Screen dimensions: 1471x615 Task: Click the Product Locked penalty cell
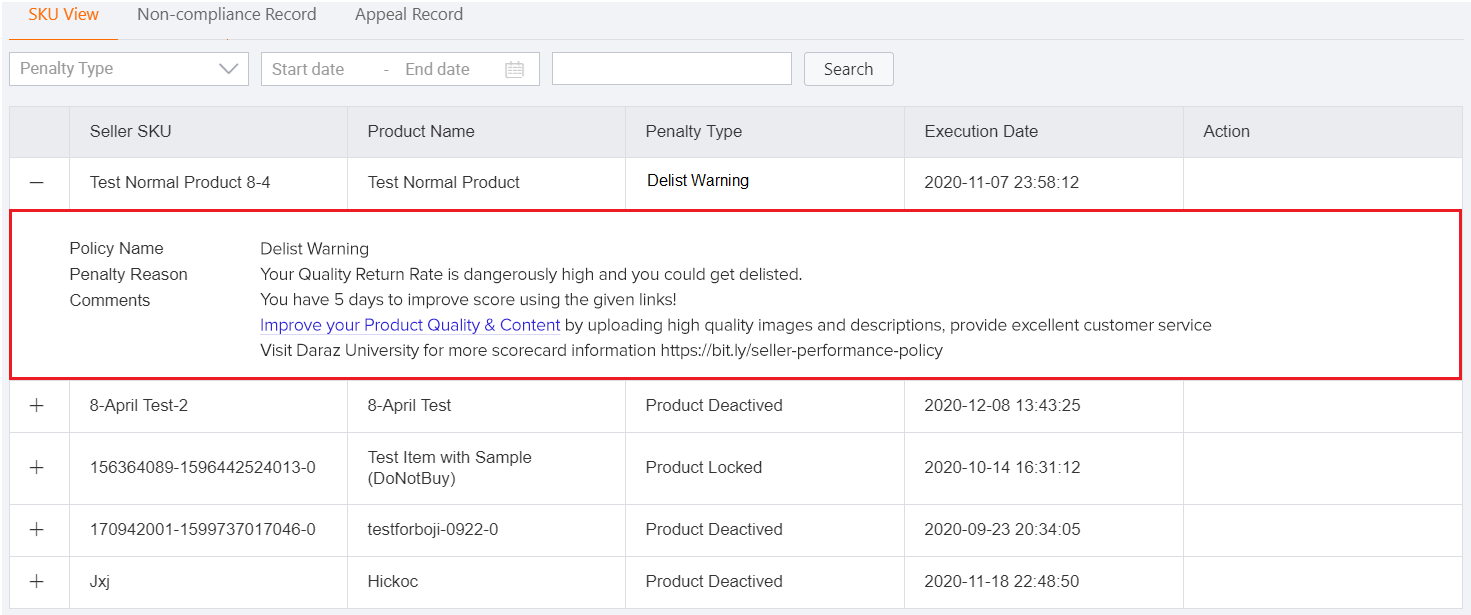[x=703, y=468]
